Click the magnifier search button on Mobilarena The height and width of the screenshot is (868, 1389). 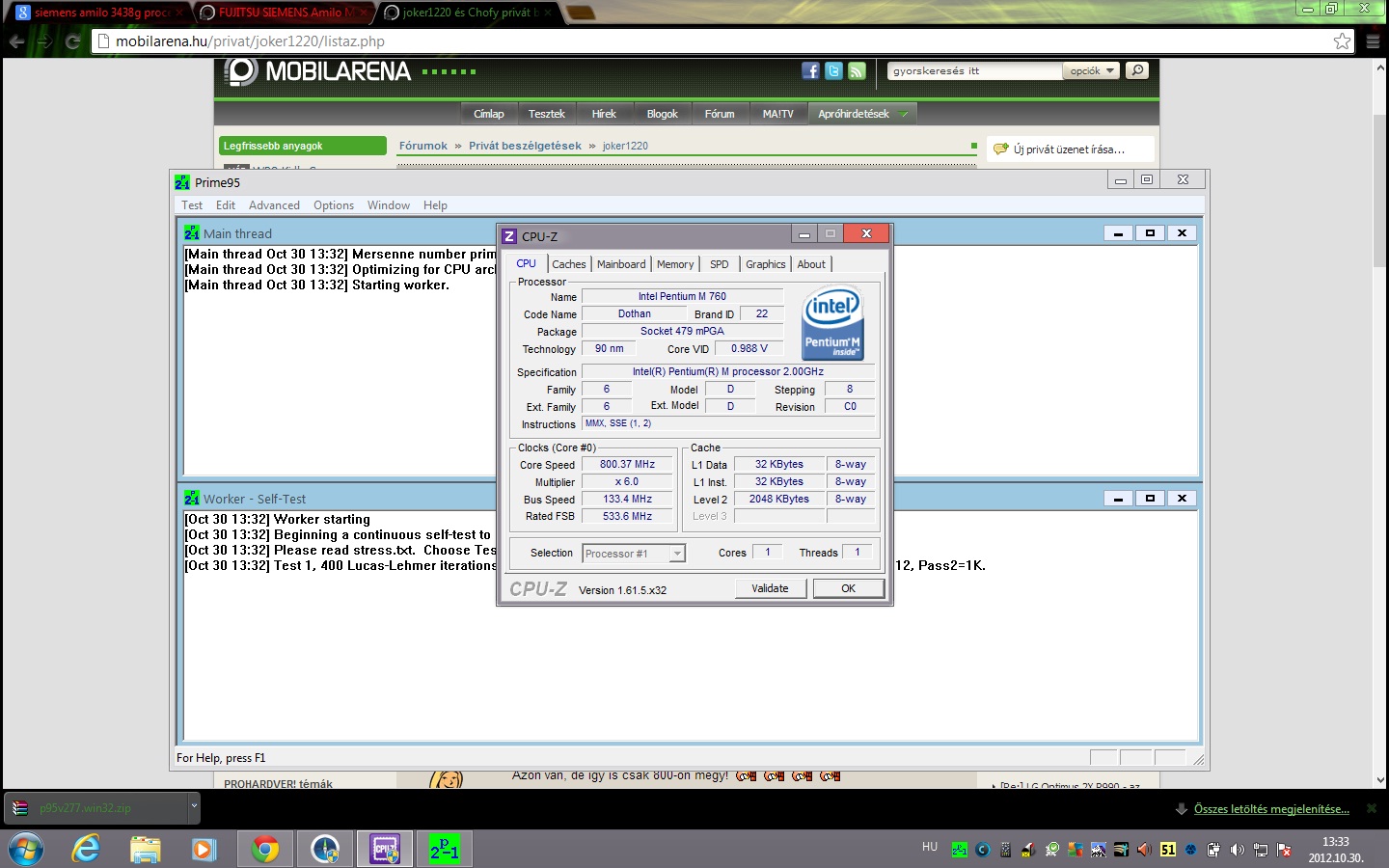(1137, 70)
